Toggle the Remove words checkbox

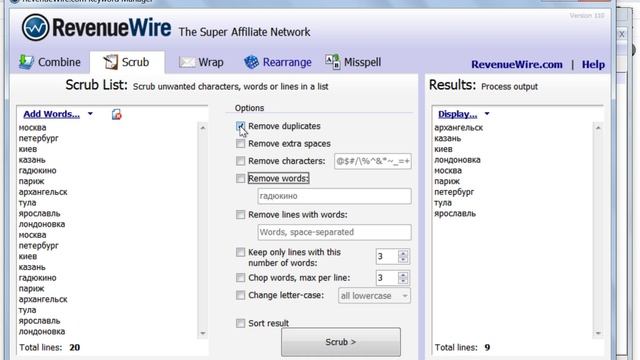pyautogui.click(x=240, y=178)
